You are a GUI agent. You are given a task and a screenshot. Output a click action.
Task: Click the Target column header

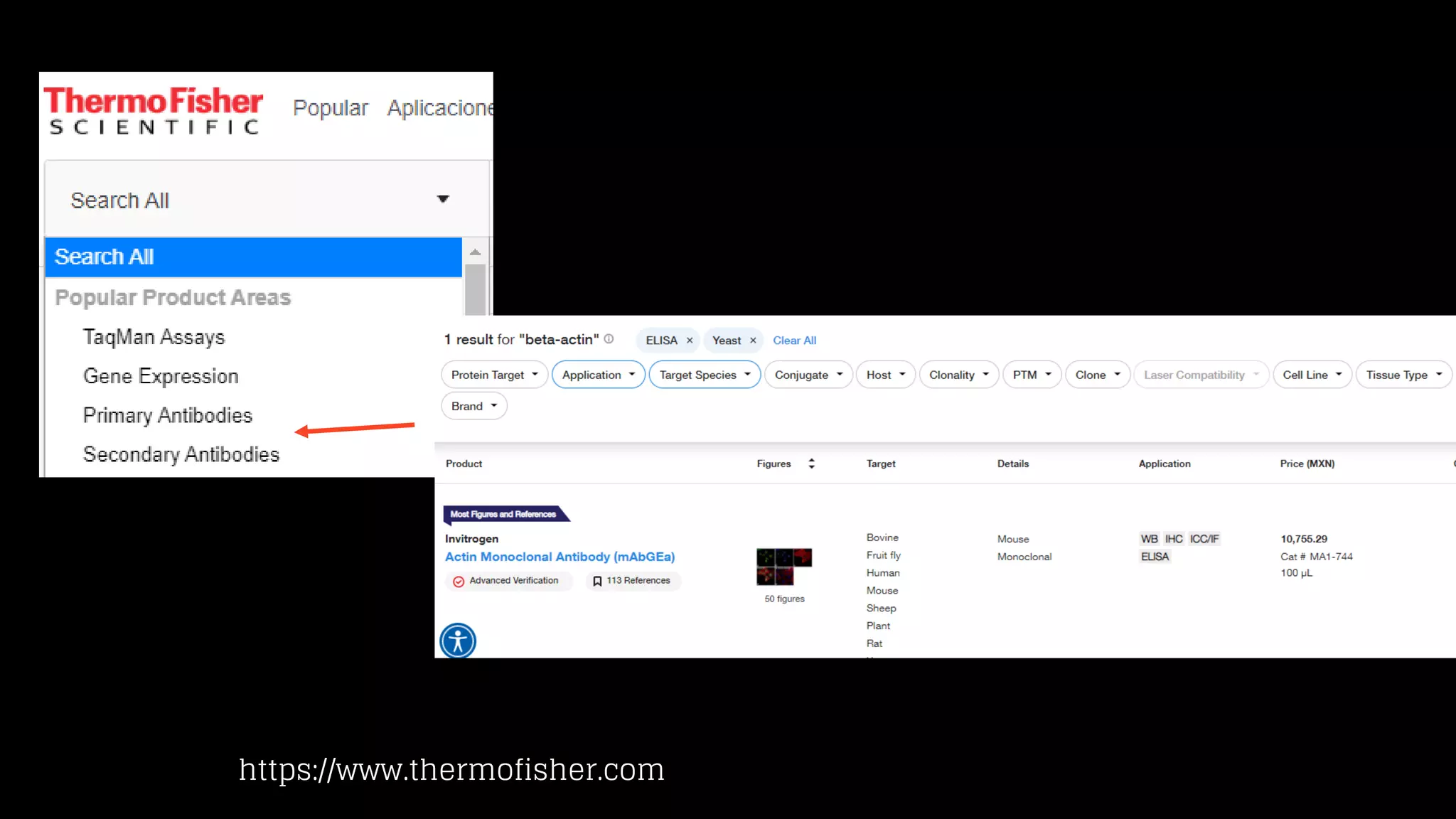tap(881, 464)
